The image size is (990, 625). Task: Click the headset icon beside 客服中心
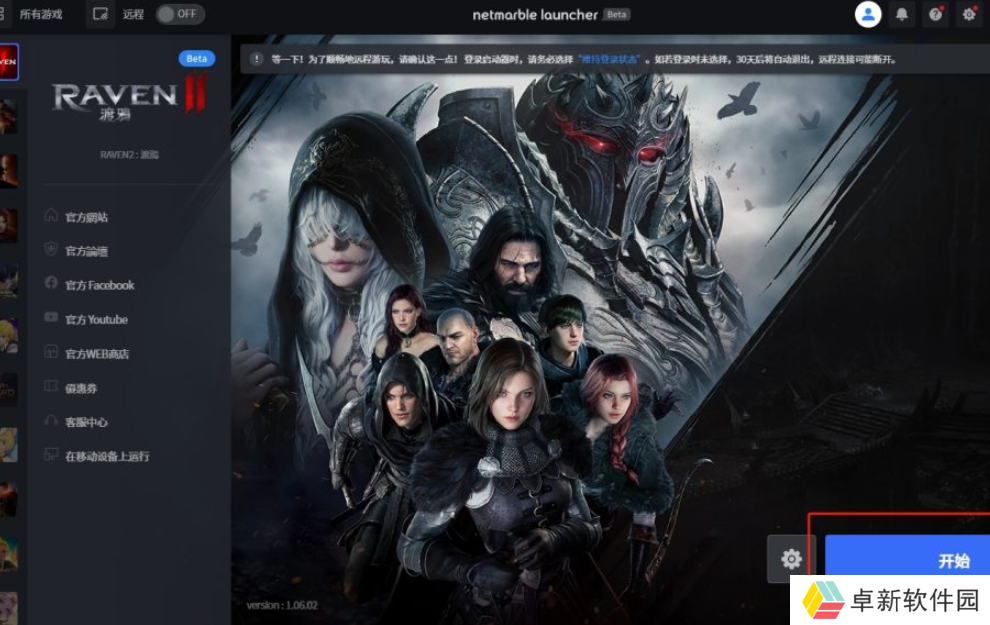pos(51,420)
